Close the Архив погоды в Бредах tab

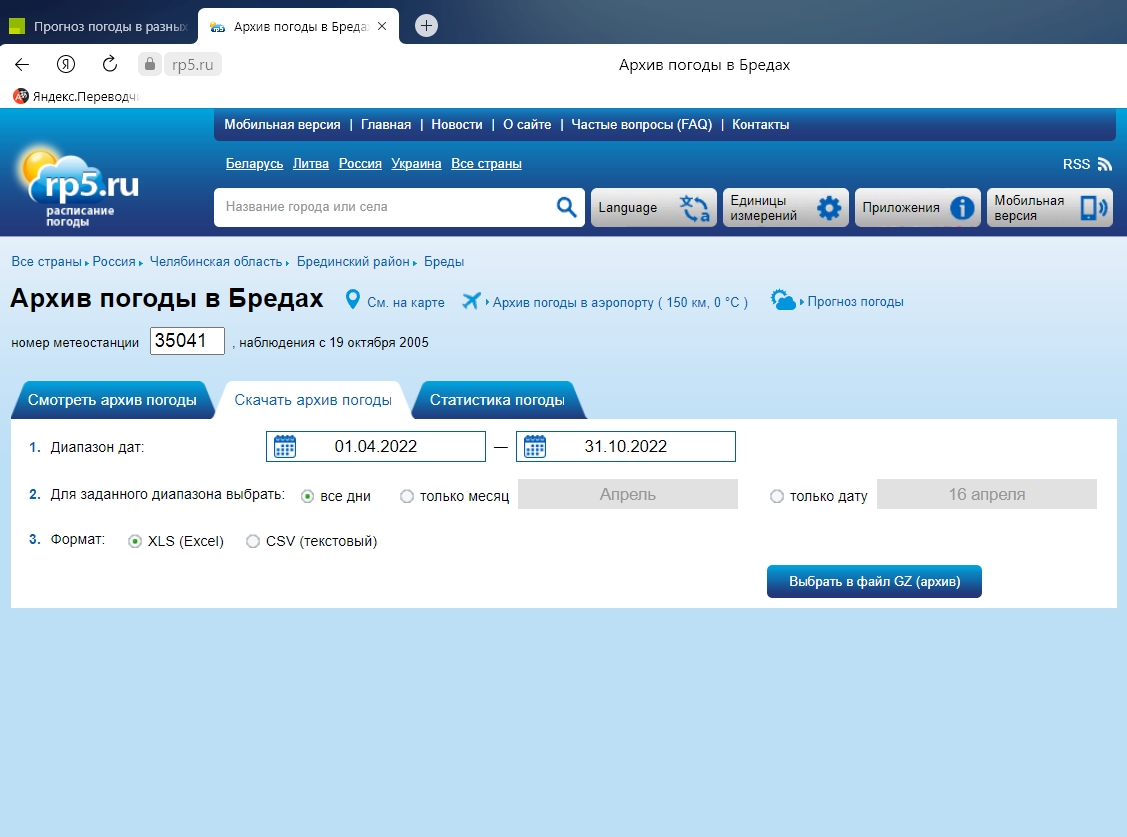(x=382, y=26)
